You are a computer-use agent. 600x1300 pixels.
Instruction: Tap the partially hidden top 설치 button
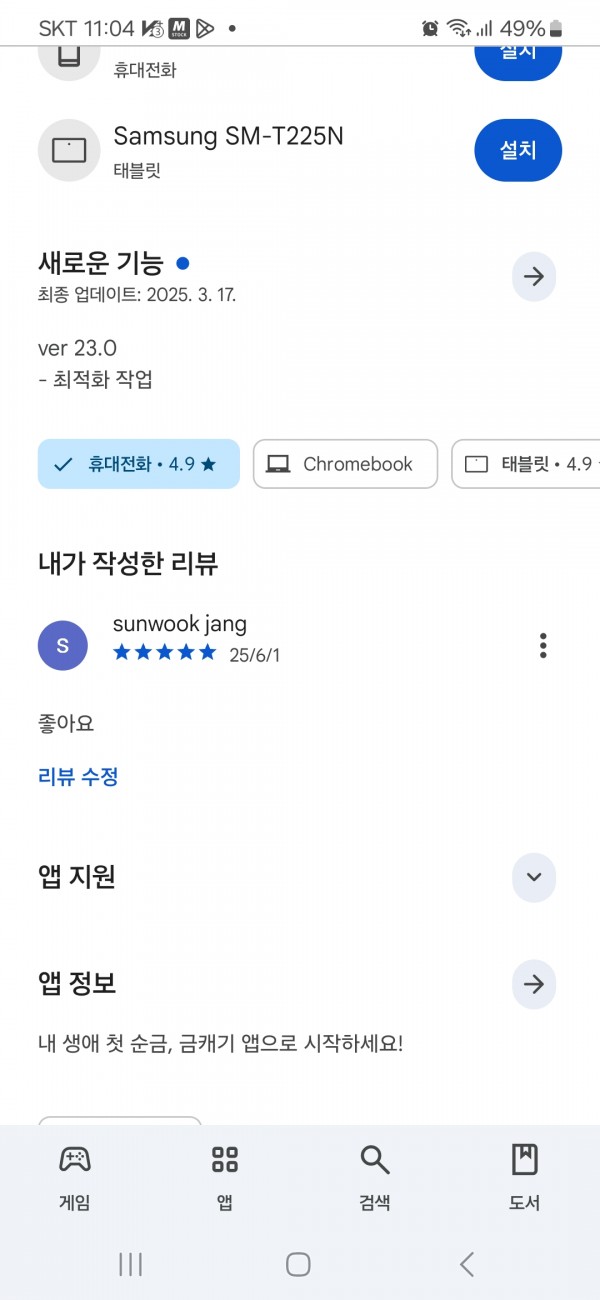point(518,62)
